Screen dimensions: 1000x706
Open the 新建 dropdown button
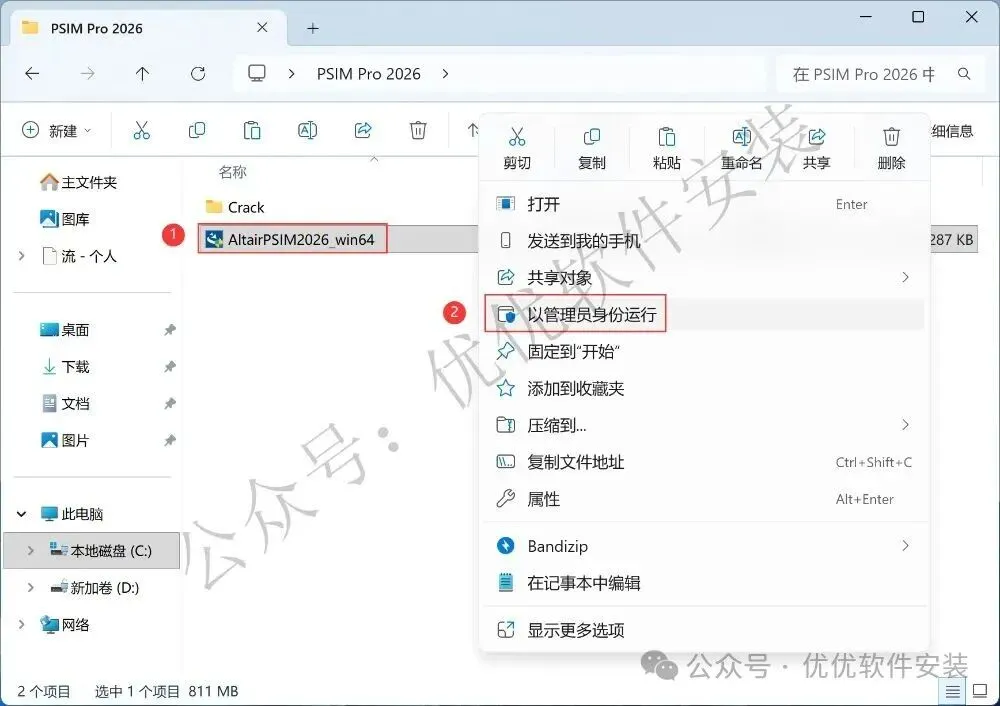(x=57, y=131)
